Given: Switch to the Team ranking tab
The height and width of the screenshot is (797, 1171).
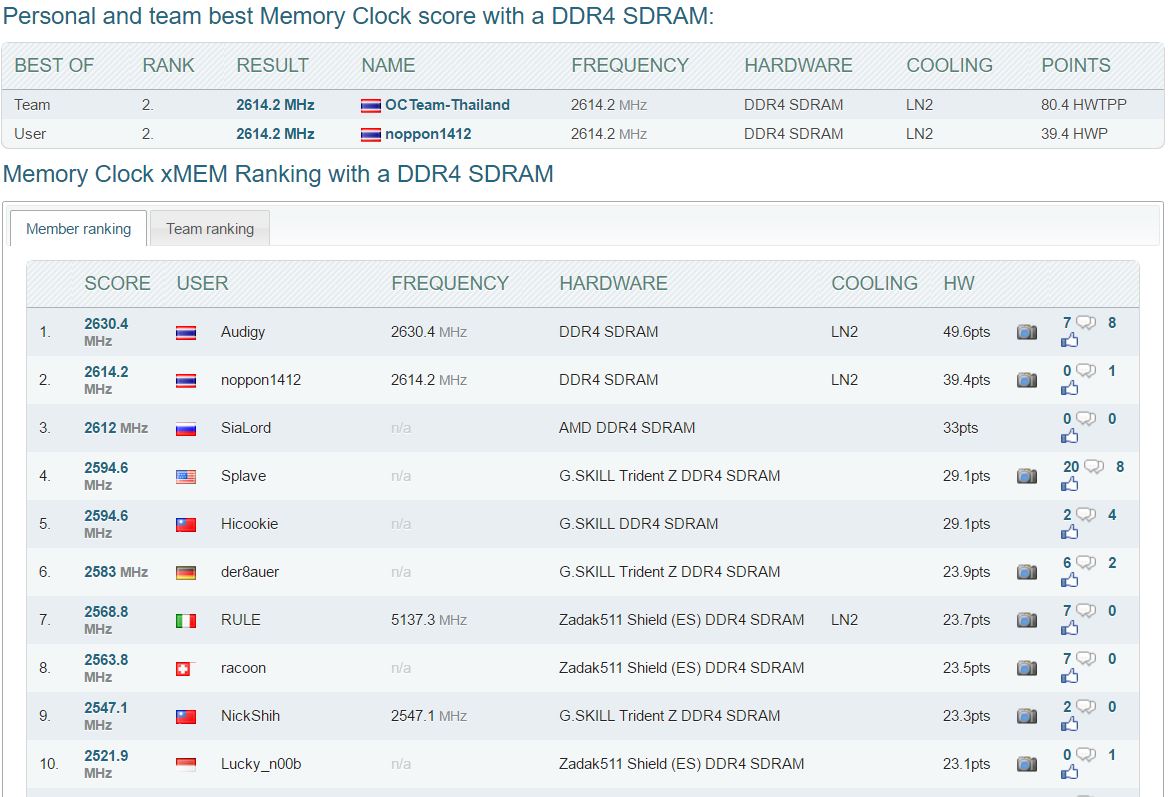Looking at the screenshot, I should coord(210,229).
